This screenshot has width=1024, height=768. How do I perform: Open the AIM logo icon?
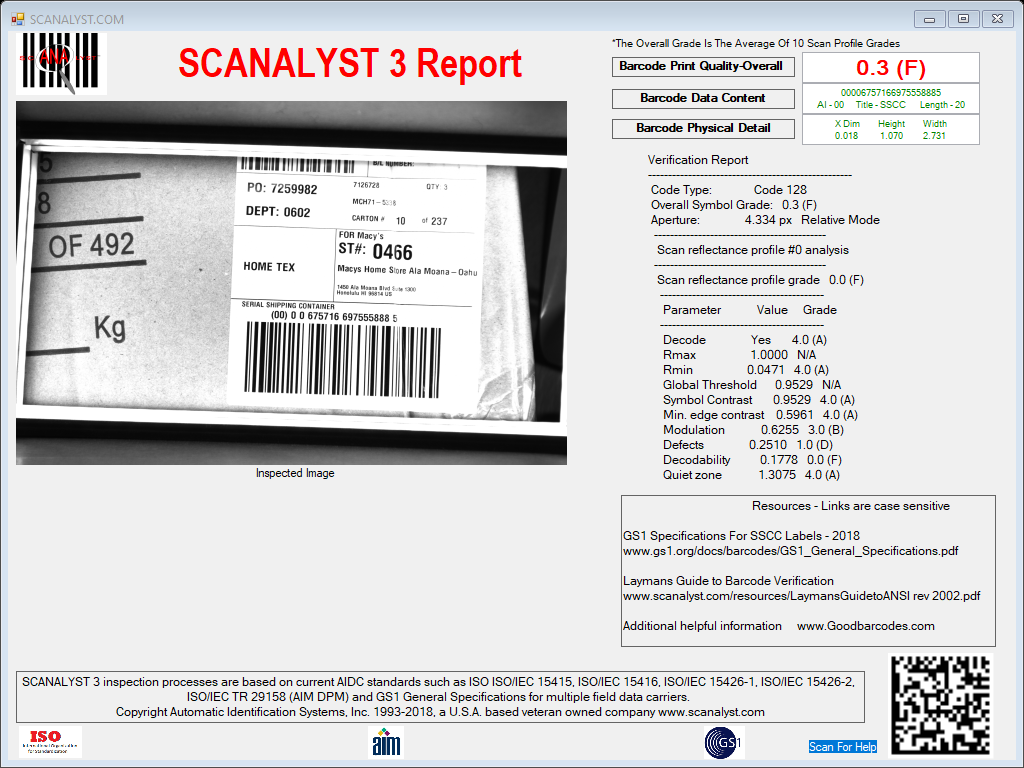[x=386, y=743]
